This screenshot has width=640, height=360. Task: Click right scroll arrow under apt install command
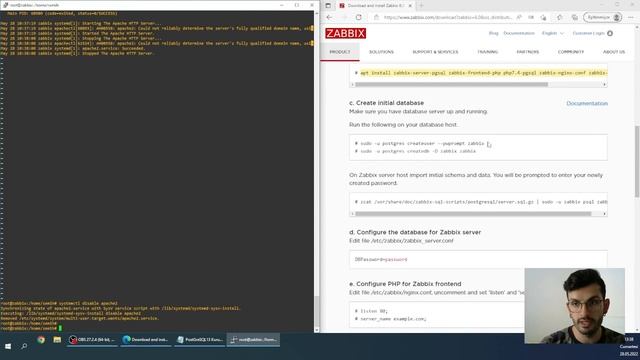pos(604,84)
